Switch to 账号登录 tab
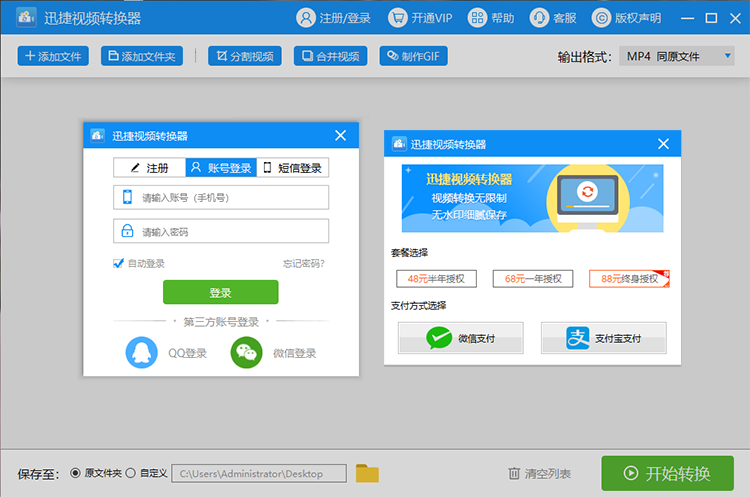The height and width of the screenshot is (497, 750). [x=221, y=168]
